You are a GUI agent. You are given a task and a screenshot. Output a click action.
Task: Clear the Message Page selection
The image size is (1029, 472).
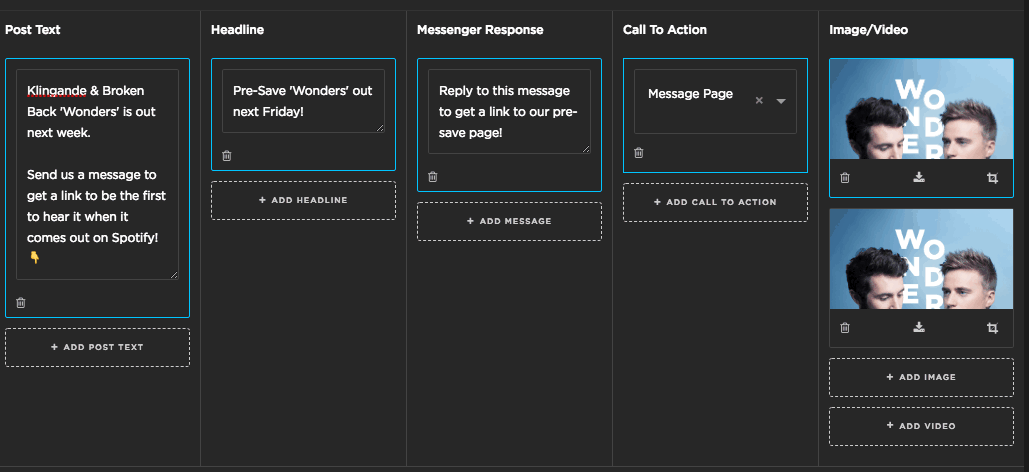point(759,100)
